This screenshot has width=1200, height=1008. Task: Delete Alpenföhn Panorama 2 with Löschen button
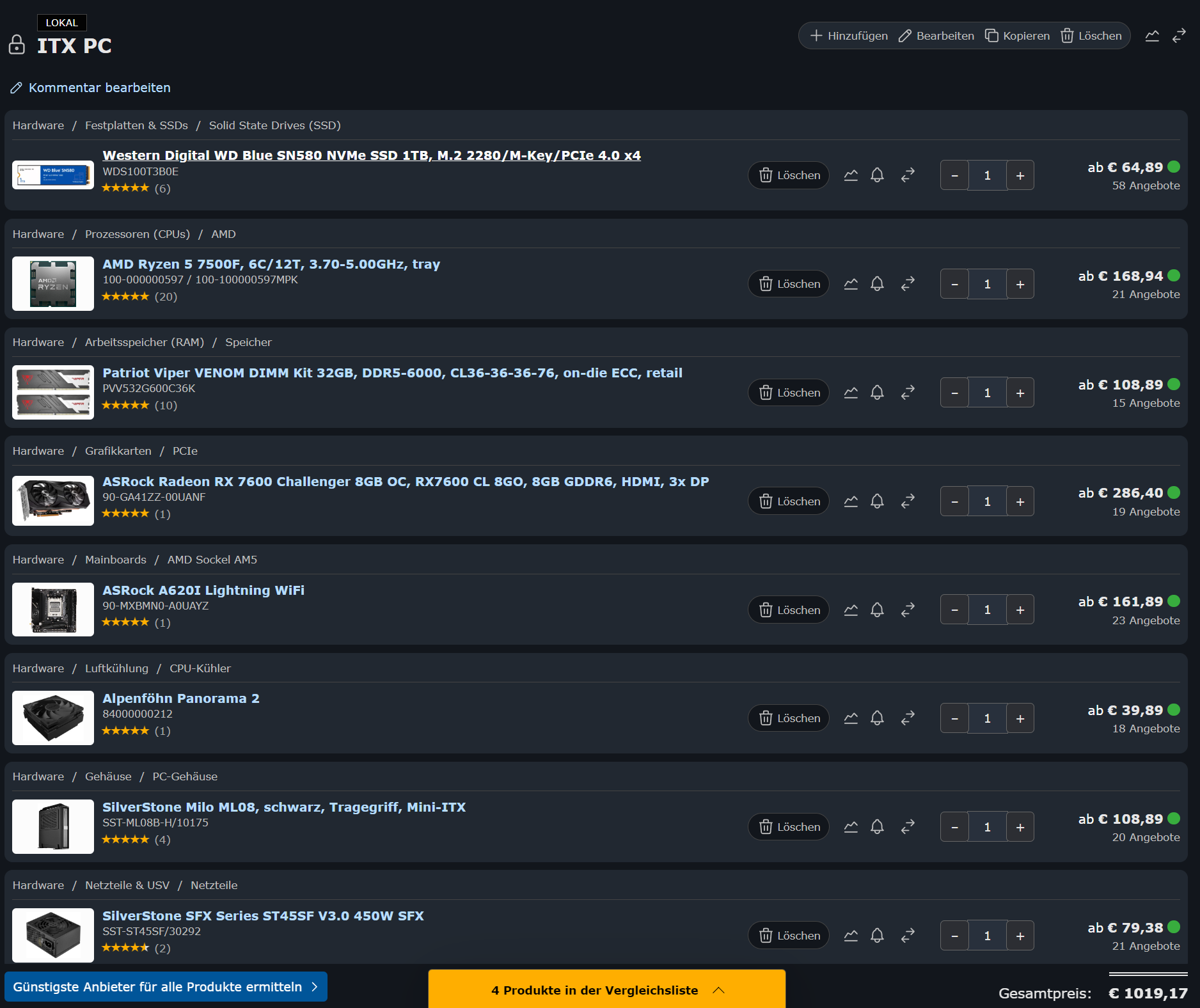tap(789, 718)
